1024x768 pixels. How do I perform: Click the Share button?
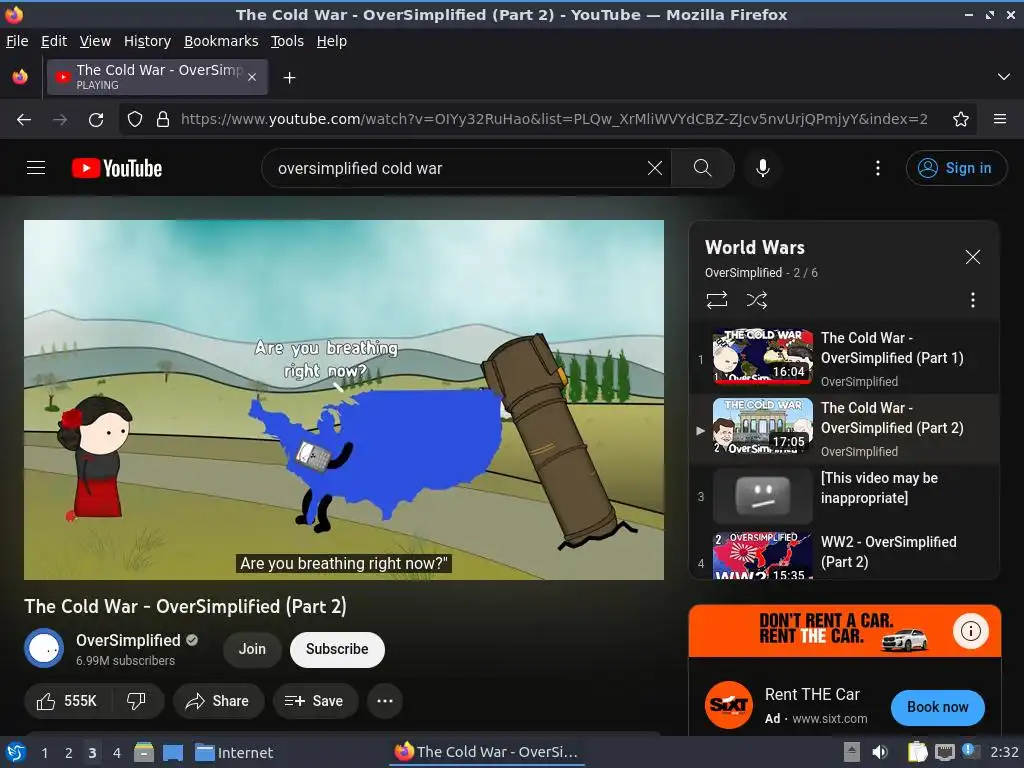(x=218, y=701)
